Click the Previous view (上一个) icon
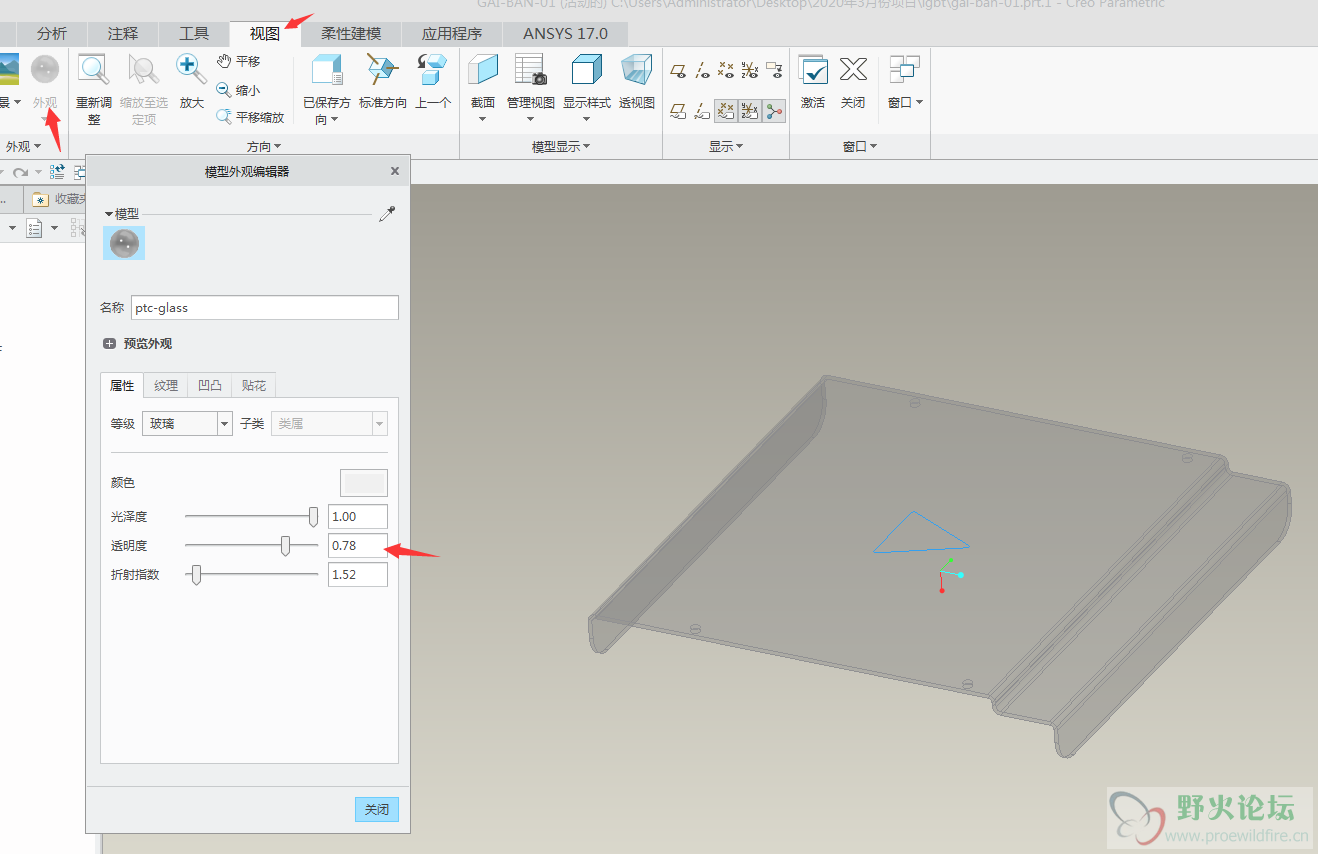1318x854 pixels. pyautogui.click(x=433, y=70)
